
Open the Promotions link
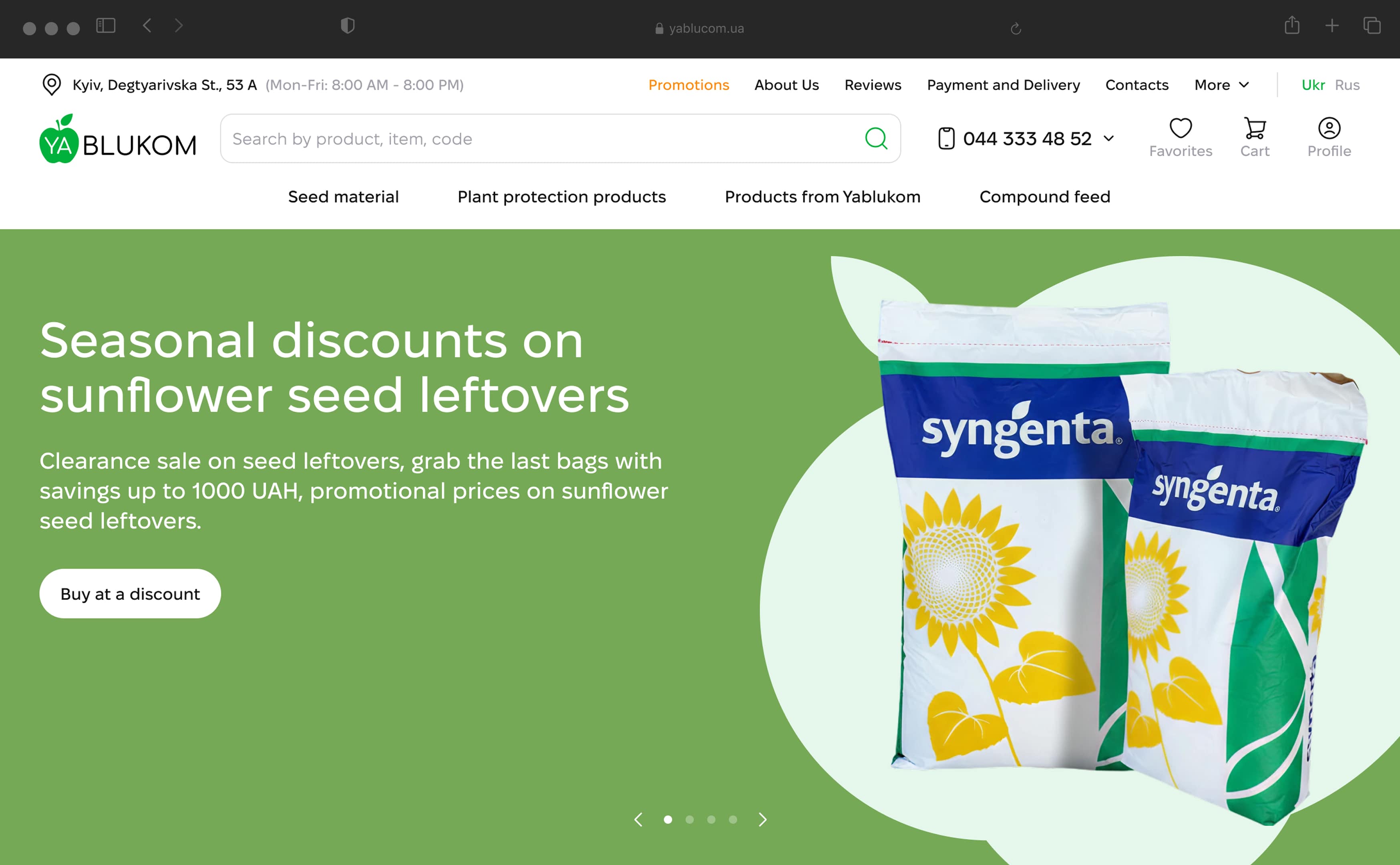click(688, 84)
